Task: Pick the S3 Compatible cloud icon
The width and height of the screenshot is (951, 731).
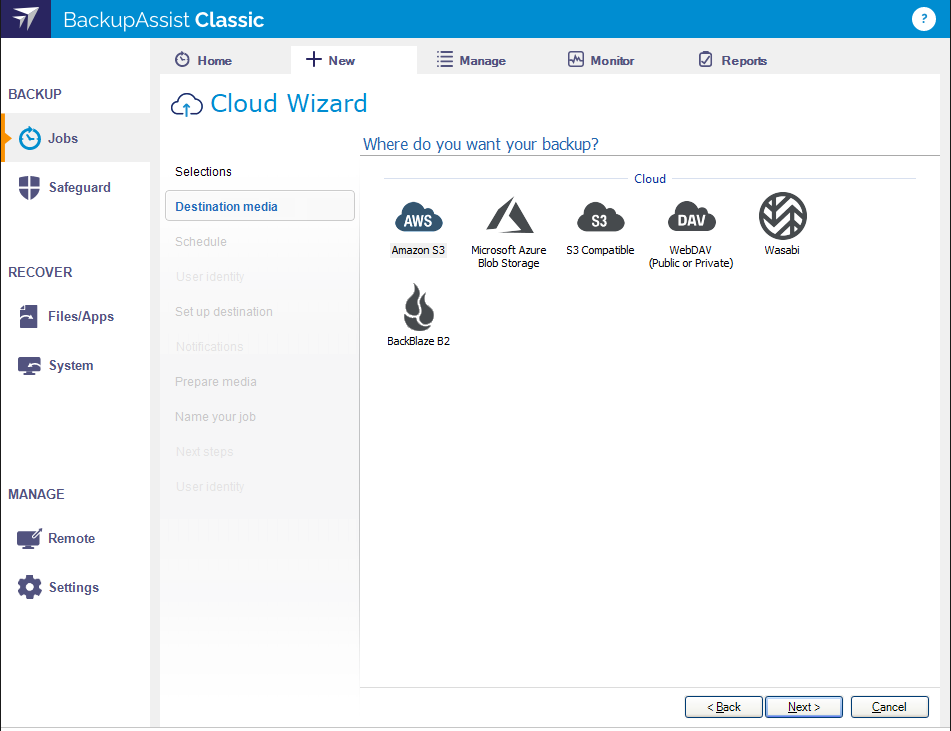Action: pos(600,217)
